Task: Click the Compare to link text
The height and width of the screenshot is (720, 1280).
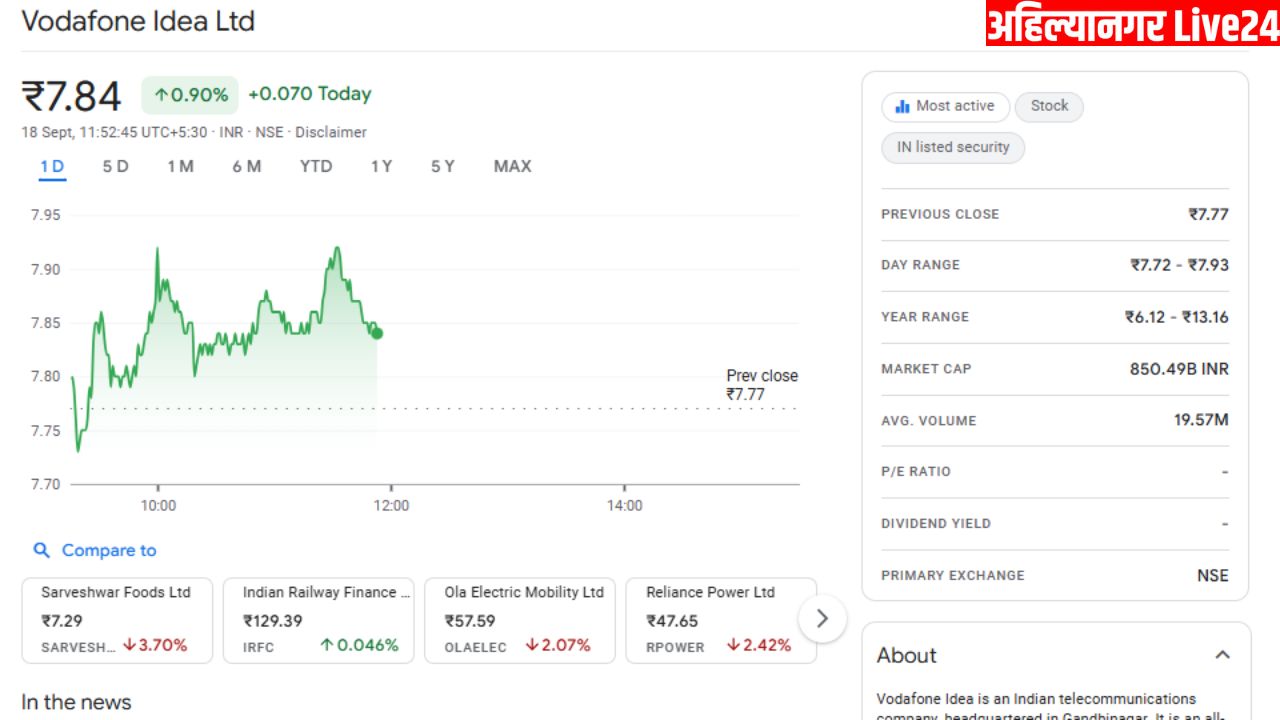Action: [109, 550]
